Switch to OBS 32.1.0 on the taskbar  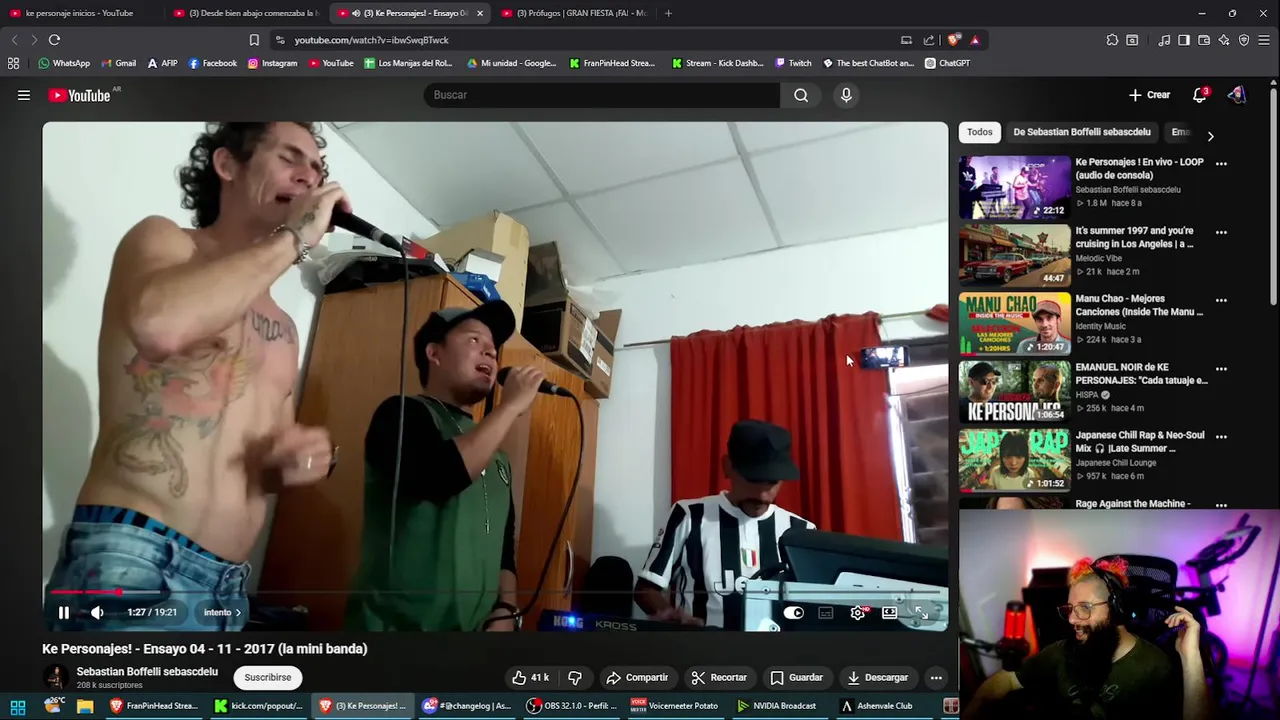click(x=573, y=706)
